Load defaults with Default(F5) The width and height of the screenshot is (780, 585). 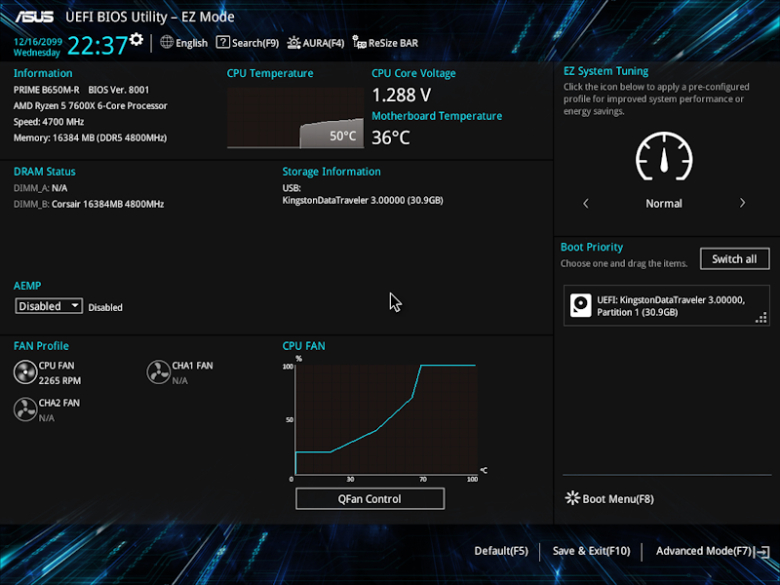click(x=501, y=551)
